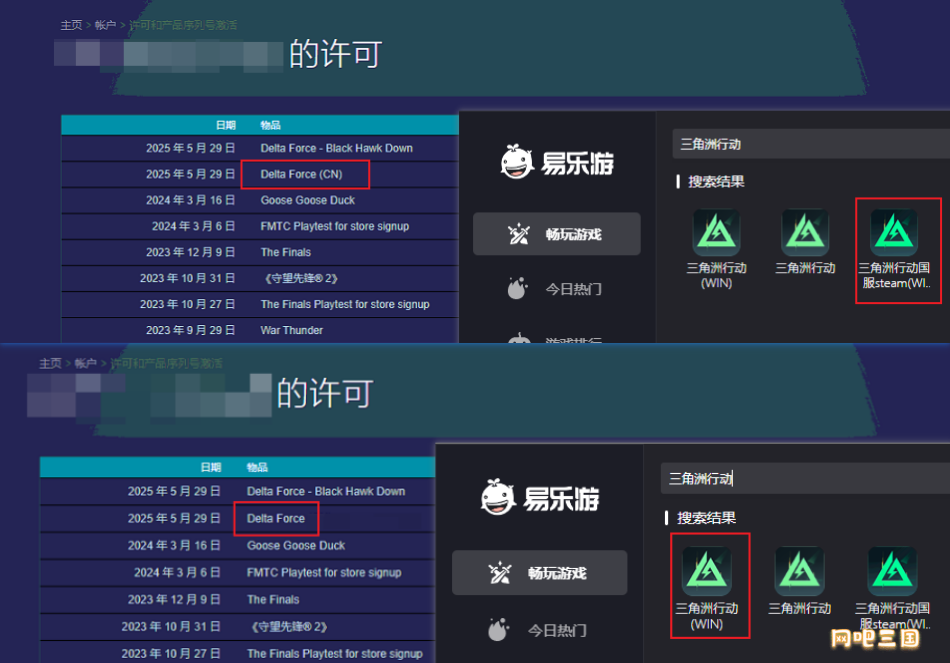
Task: Click 日期 column header in upper license table
Action: point(225,125)
